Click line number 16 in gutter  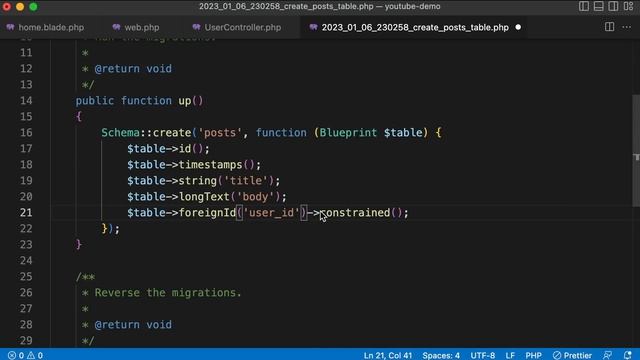pyautogui.click(x=26, y=133)
